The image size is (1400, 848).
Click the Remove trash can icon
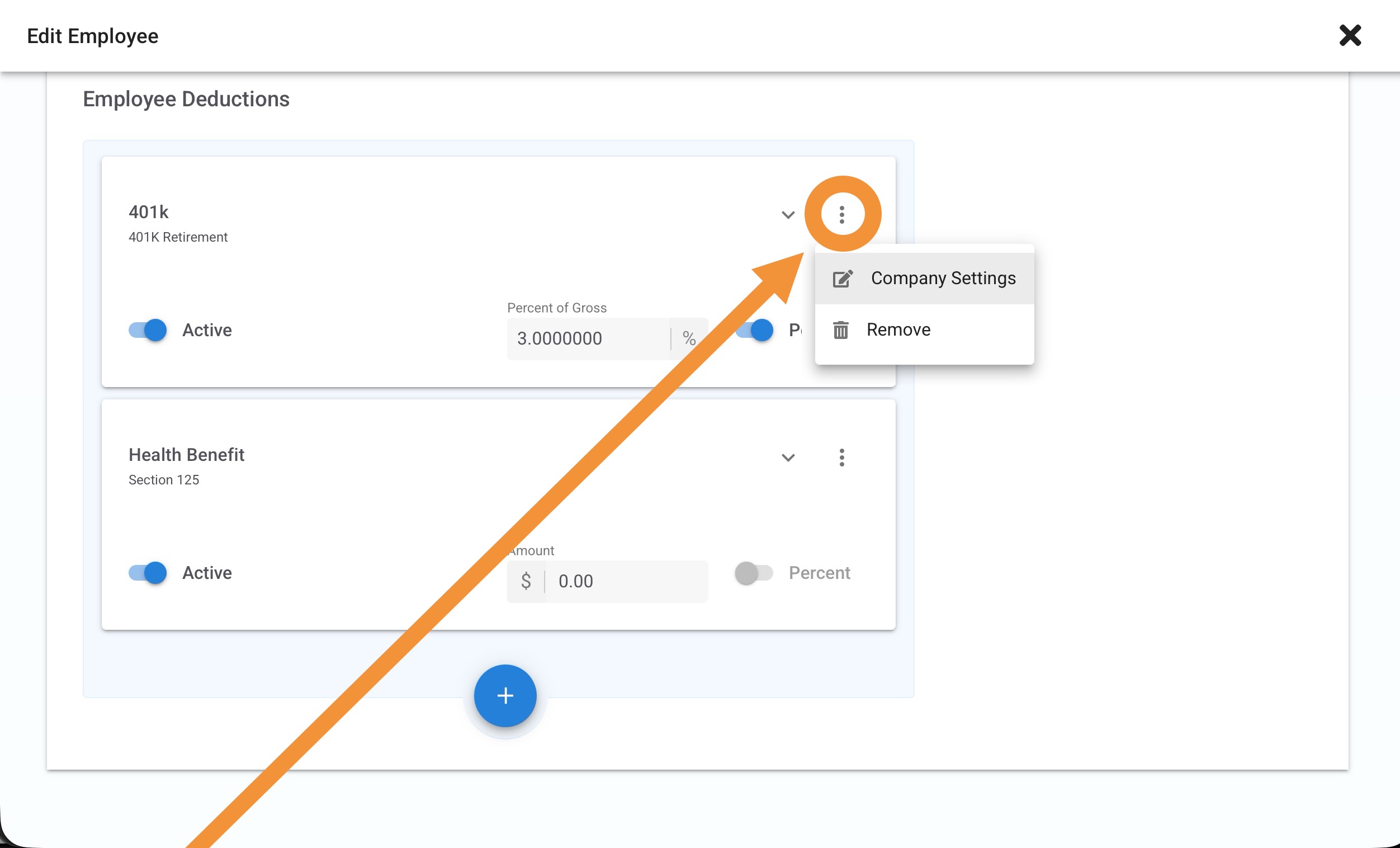[x=841, y=329]
